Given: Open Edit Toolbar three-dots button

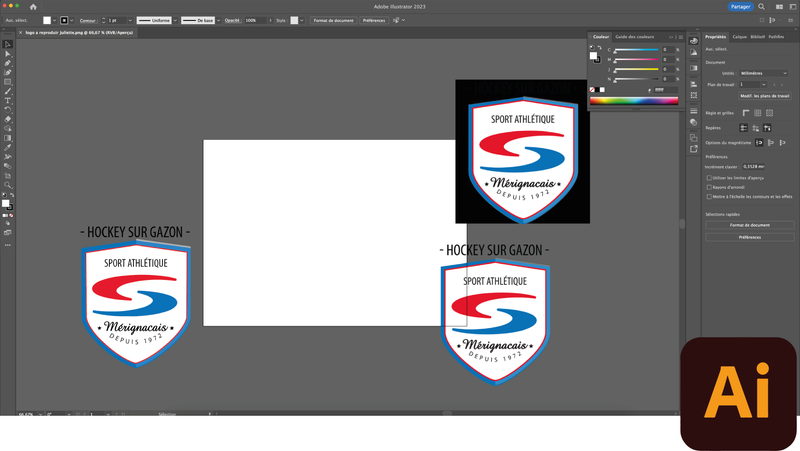Looking at the screenshot, I should point(8,245).
